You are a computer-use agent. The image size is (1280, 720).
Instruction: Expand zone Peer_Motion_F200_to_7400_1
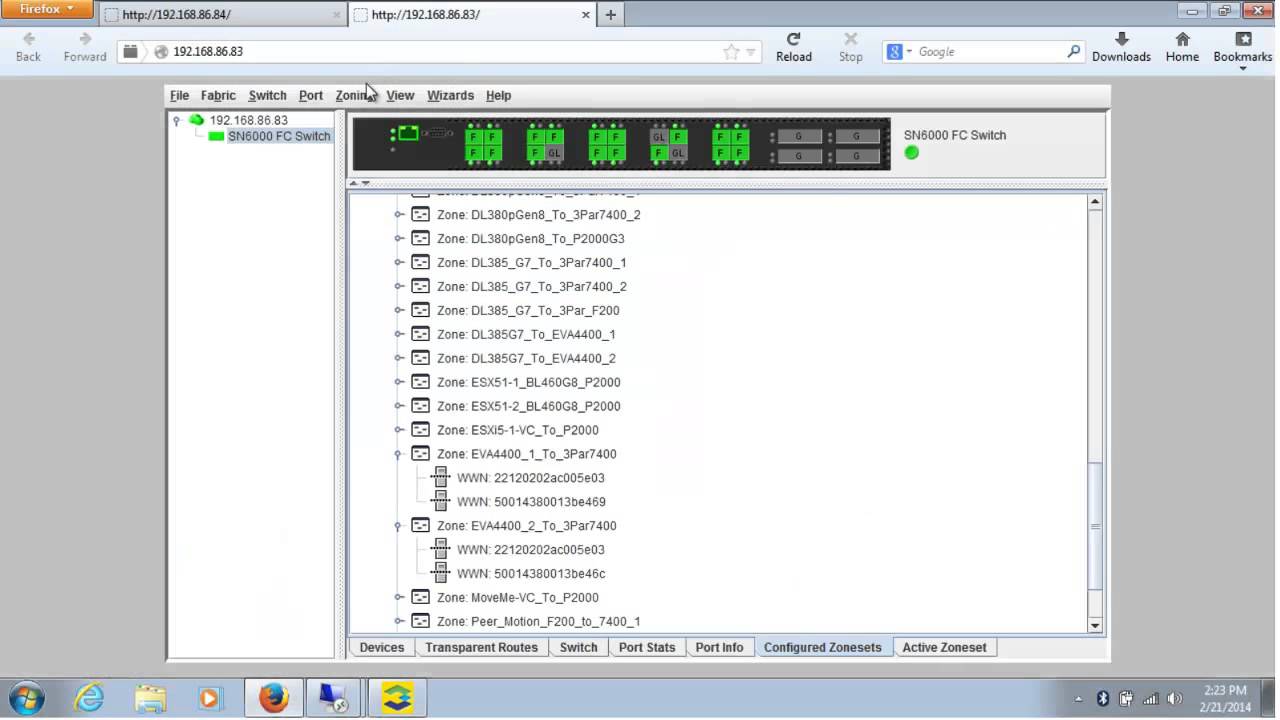tap(399, 622)
